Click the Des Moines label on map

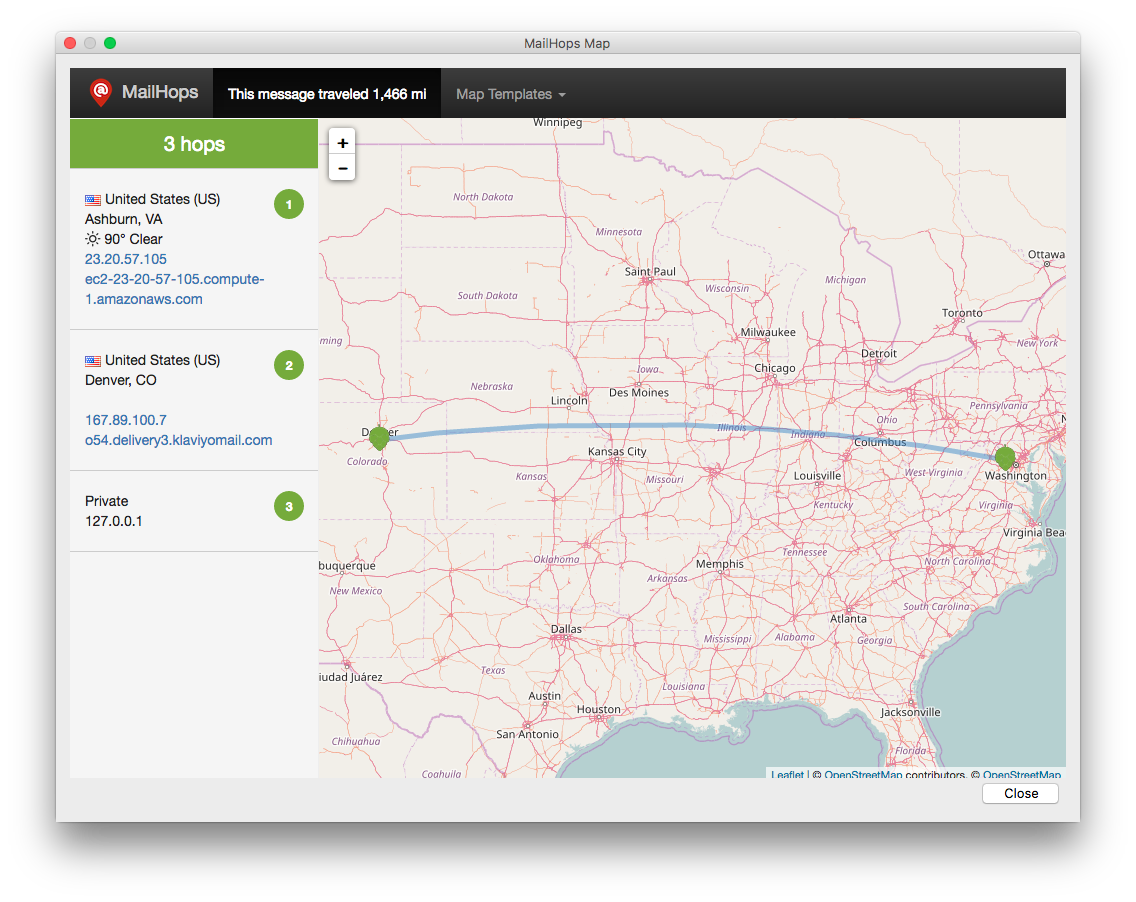point(638,393)
